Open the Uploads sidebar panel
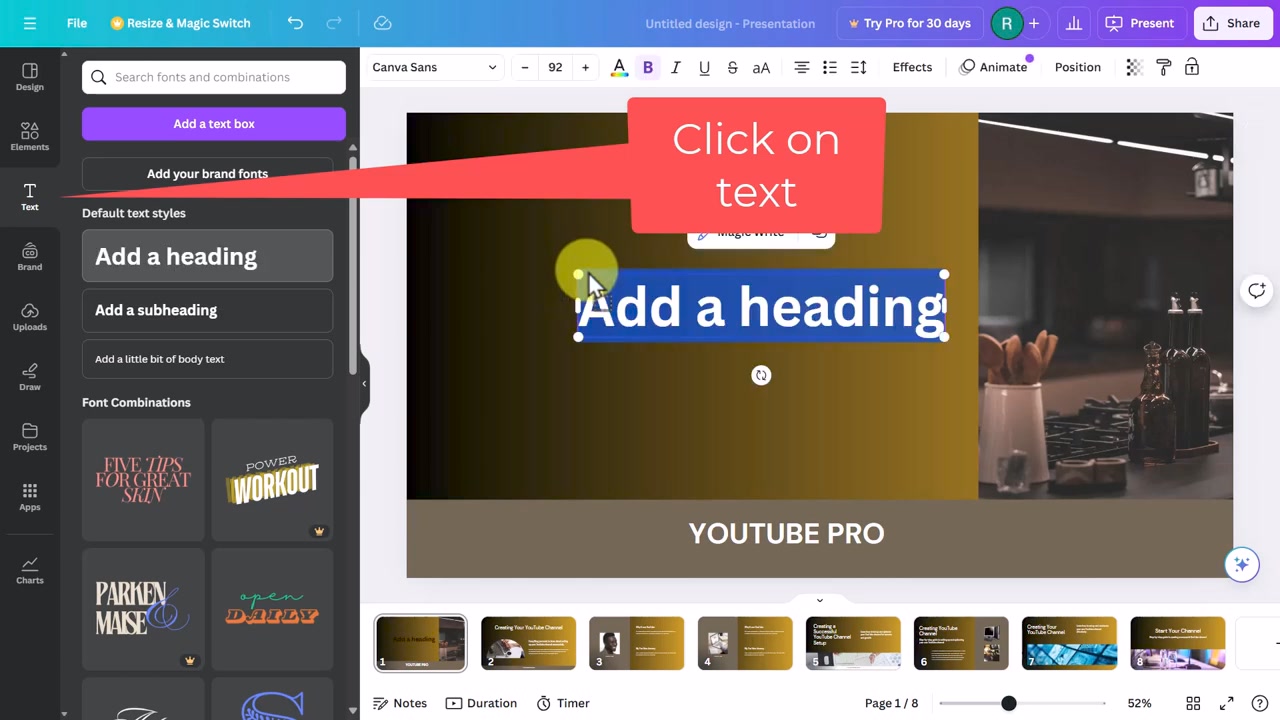Image resolution: width=1280 pixels, height=720 pixels. [30, 317]
